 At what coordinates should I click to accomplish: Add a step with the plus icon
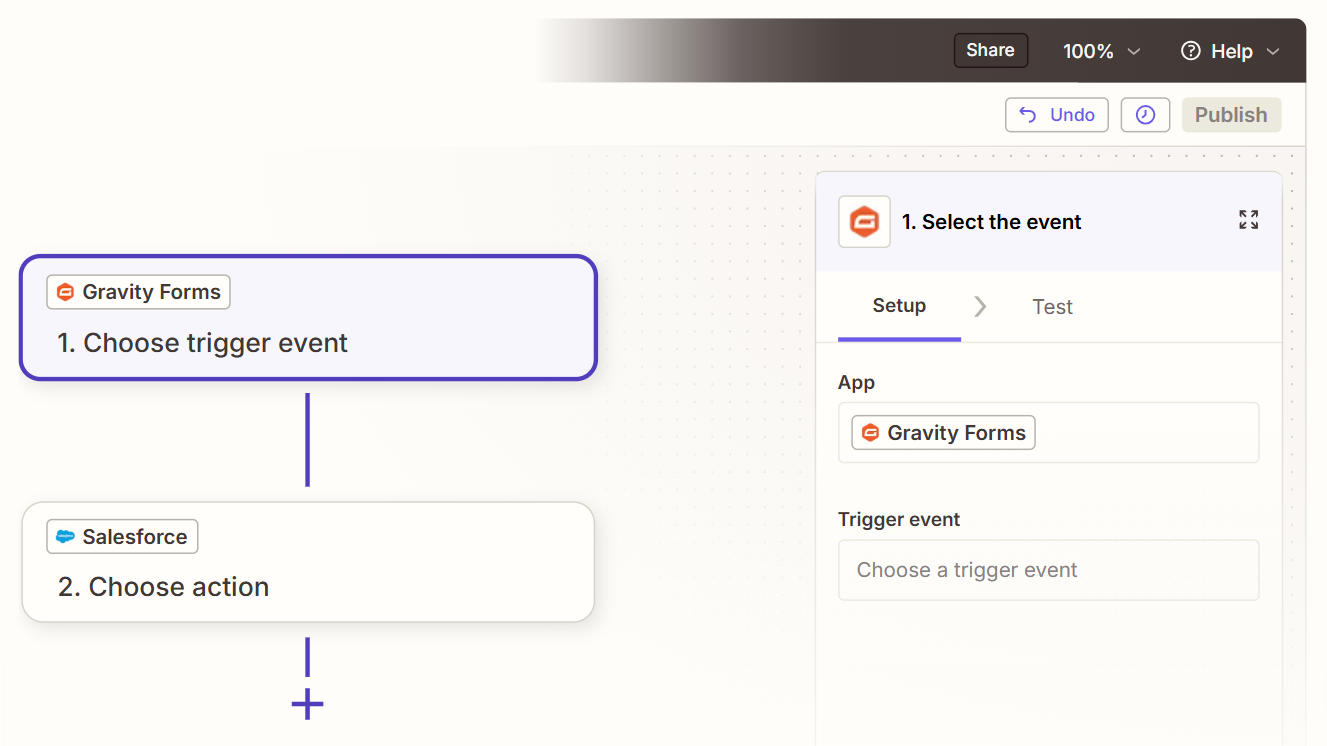pyautogui.click(x=307, y=704)
